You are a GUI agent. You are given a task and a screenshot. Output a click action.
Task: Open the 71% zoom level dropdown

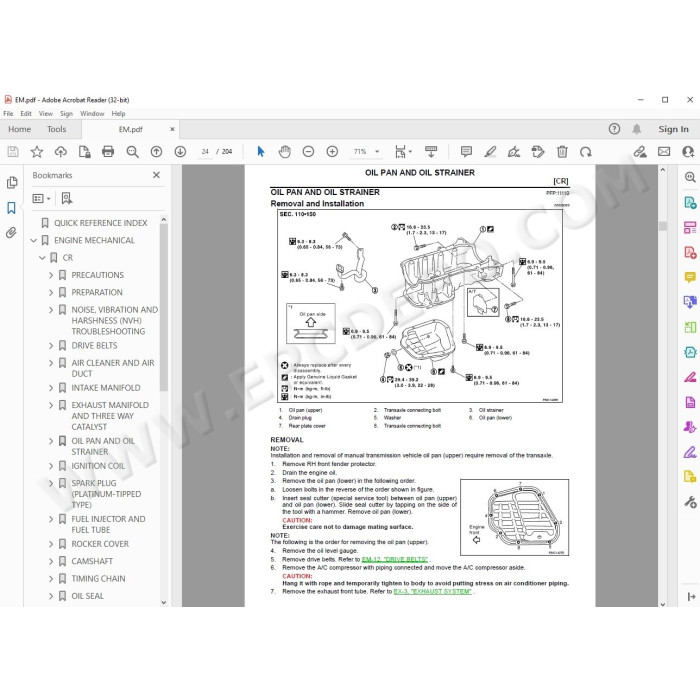tap(366, 152)
